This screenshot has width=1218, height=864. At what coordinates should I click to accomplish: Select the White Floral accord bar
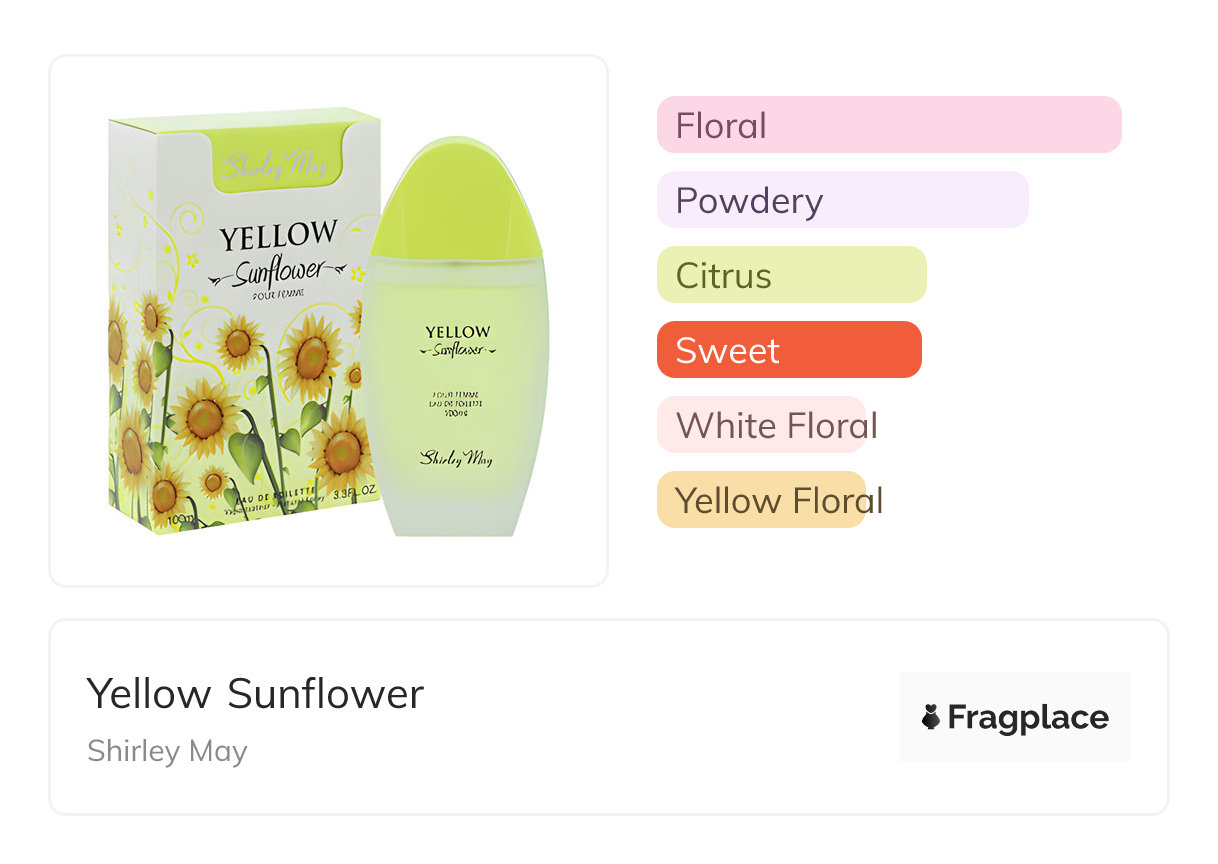761,425
